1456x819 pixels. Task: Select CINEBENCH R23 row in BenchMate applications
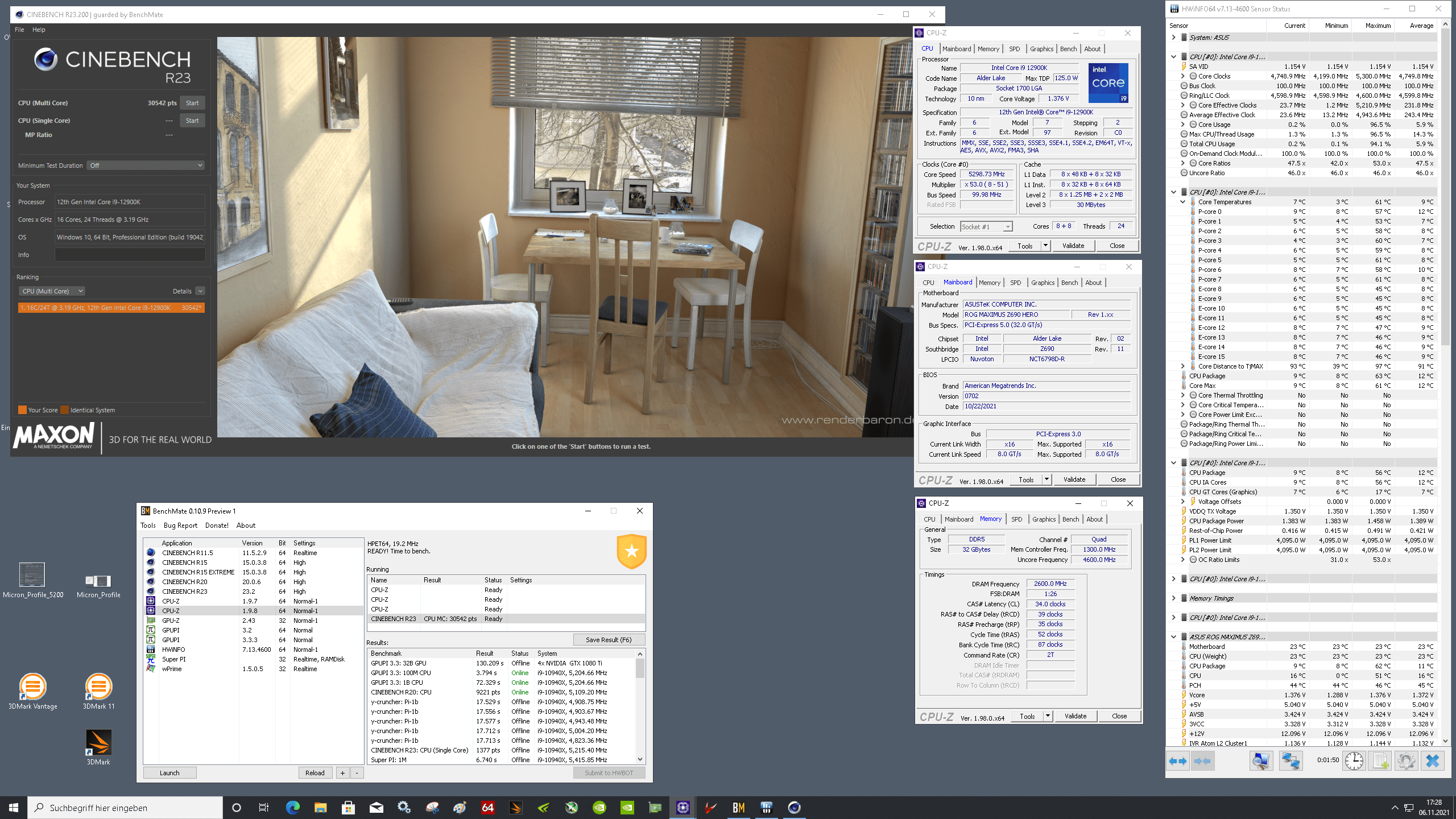click(253, 591)
